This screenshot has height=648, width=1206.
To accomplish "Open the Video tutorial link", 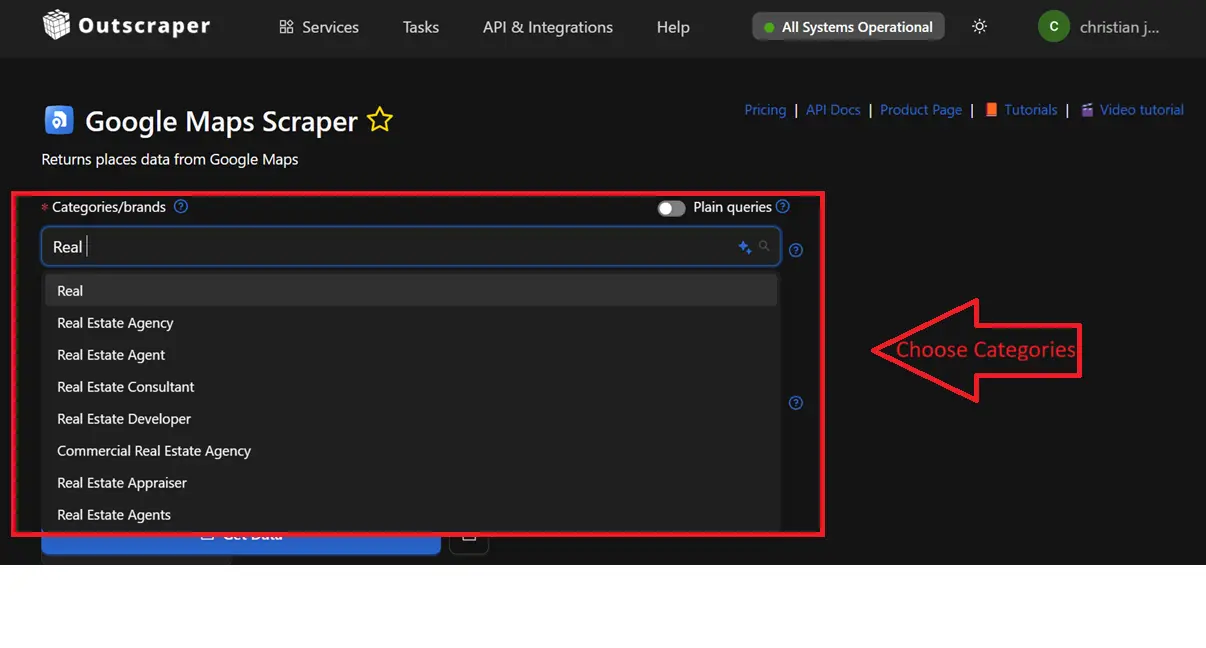I will 1141,110.
